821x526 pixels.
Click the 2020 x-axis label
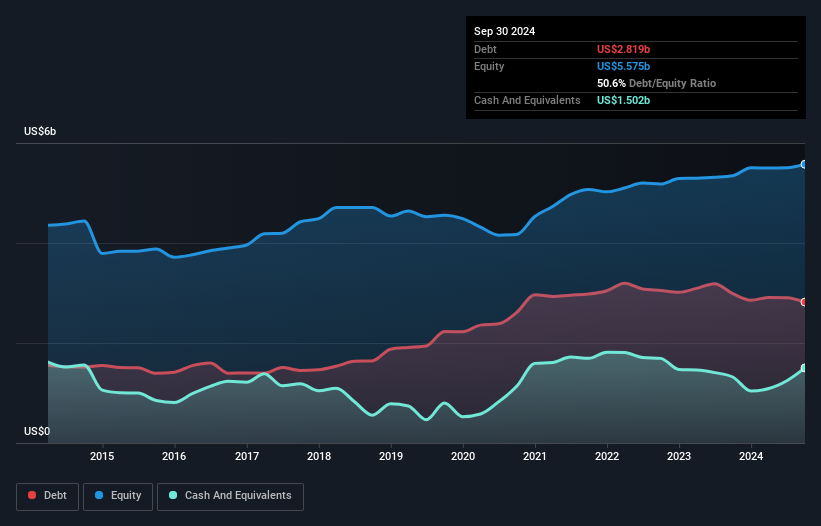(463, 456)
